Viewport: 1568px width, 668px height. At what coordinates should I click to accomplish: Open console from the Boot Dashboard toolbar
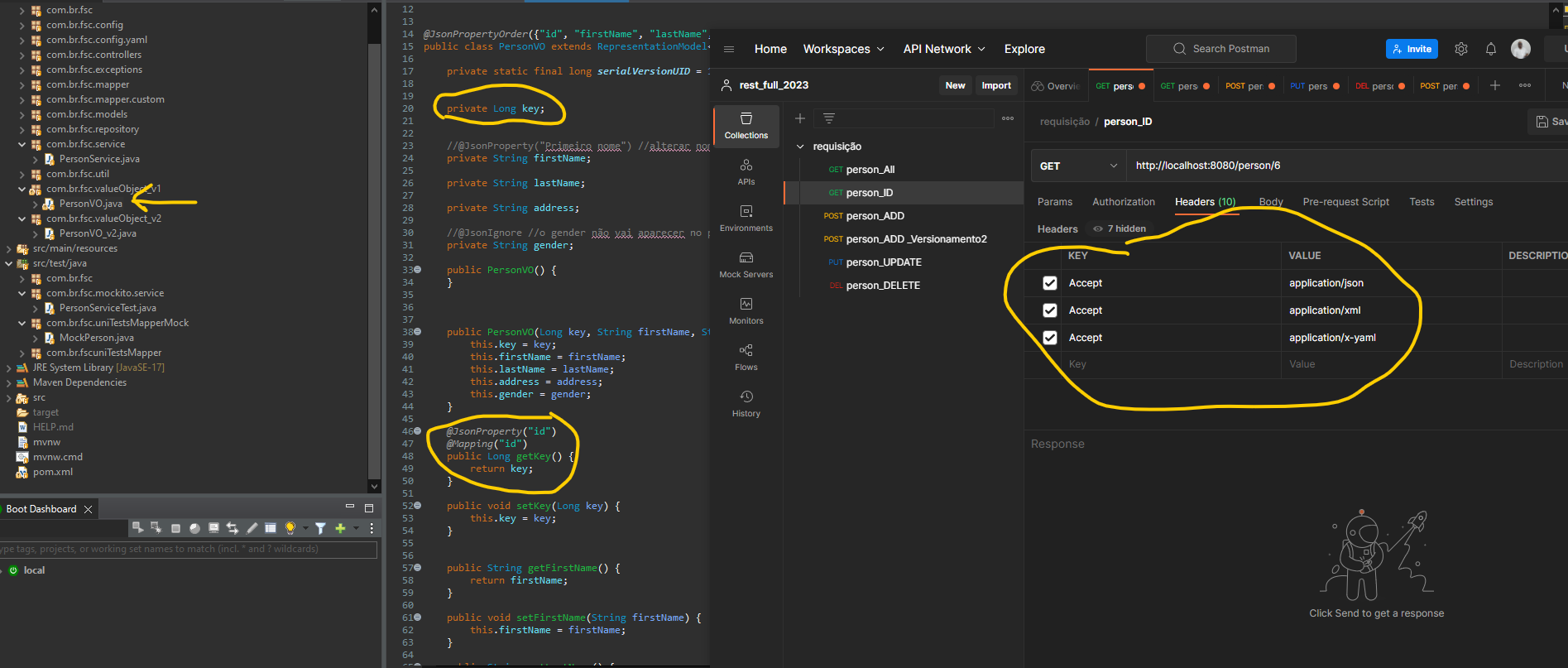coord(213,528)
